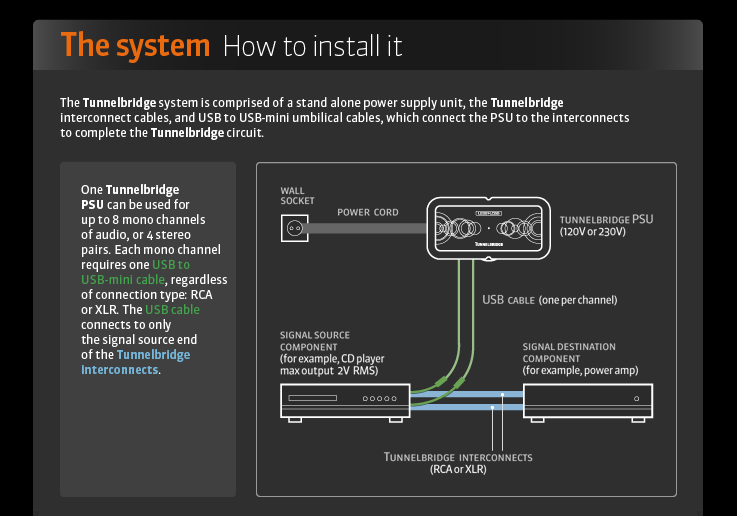
Task: Click 'up to 8 mono channels' line
Action: (143, 220)
